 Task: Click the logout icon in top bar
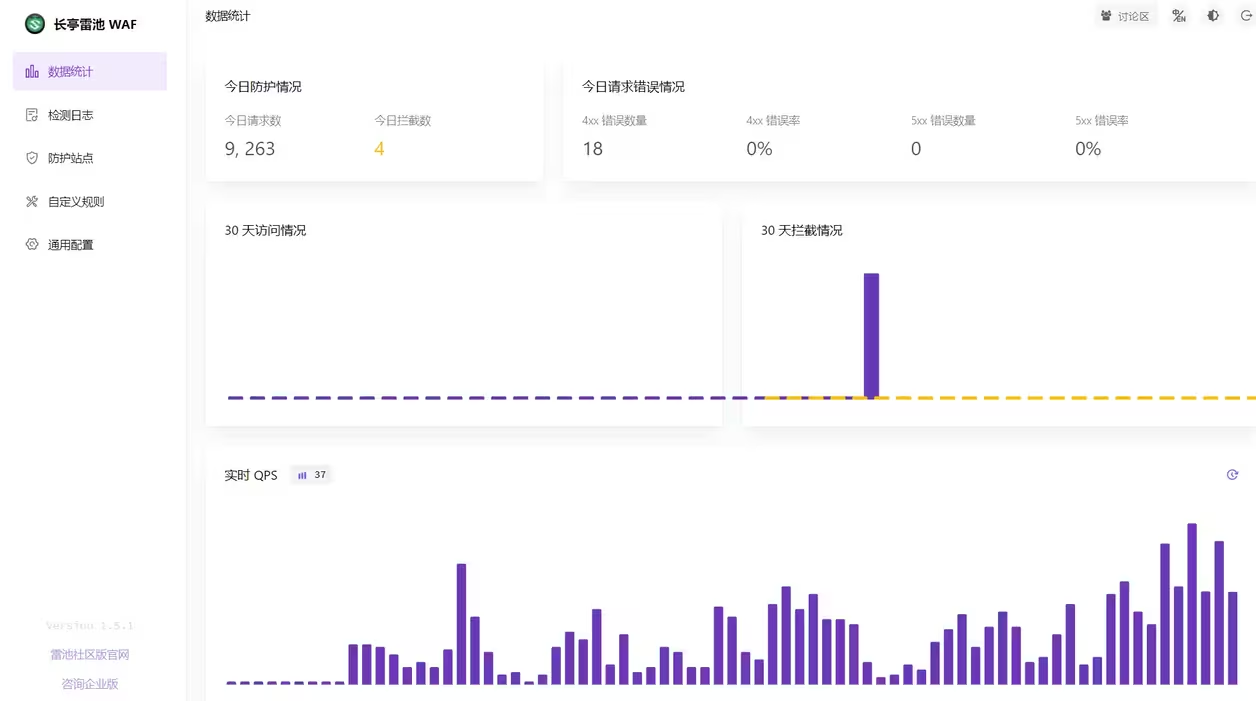(x=1246, y=16)
